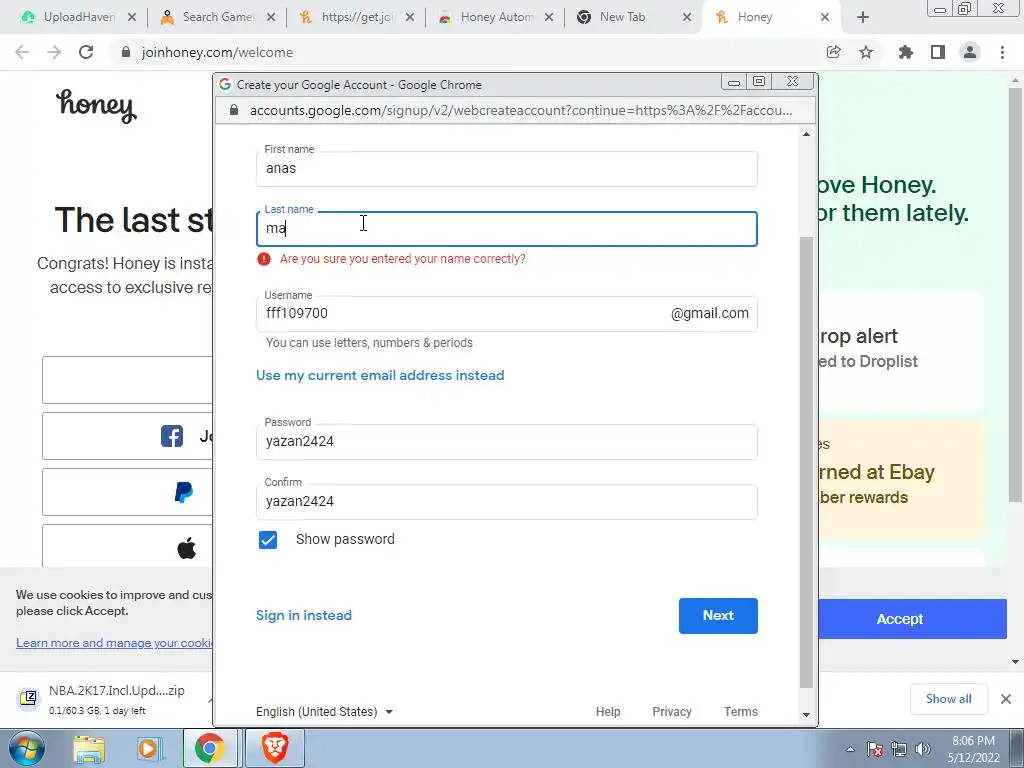
Task: Open Brave browser from the taskbar
Action: pyautogui.click(x=275, y=749)
